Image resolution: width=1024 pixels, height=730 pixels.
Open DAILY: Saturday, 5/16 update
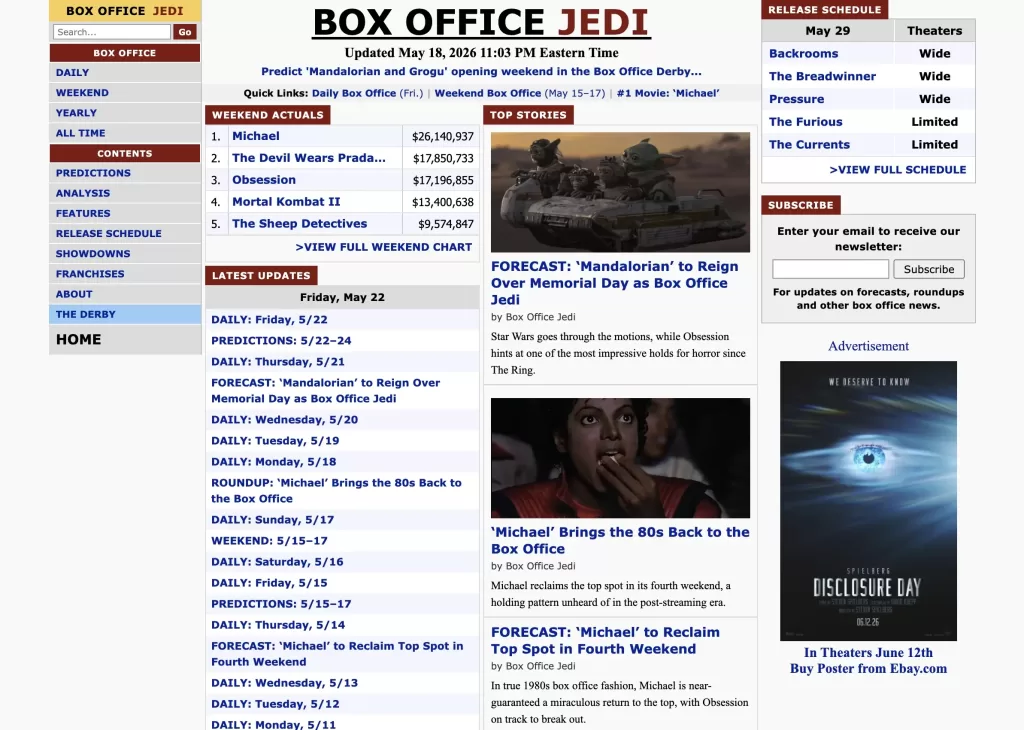coord(277,562)
